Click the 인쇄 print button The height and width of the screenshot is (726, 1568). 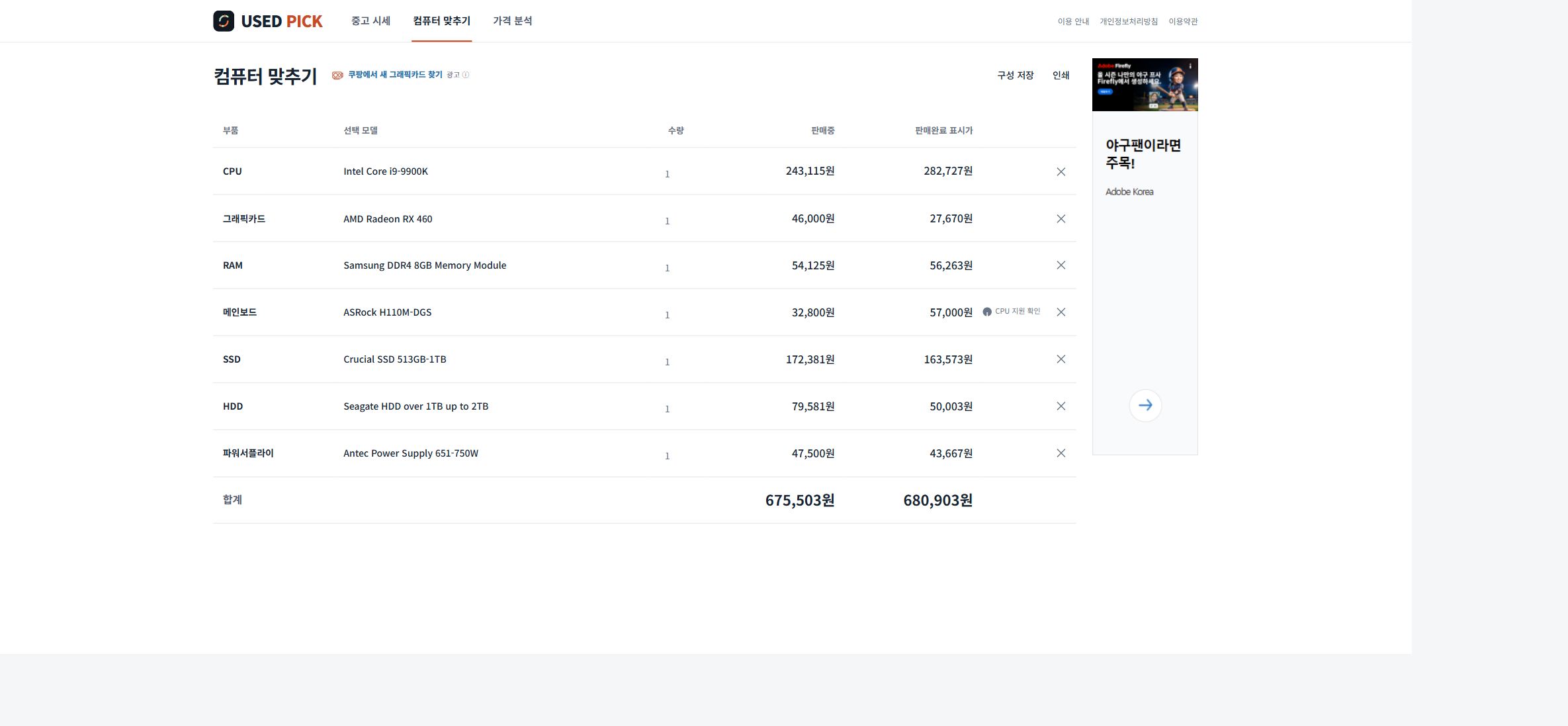1061,75
